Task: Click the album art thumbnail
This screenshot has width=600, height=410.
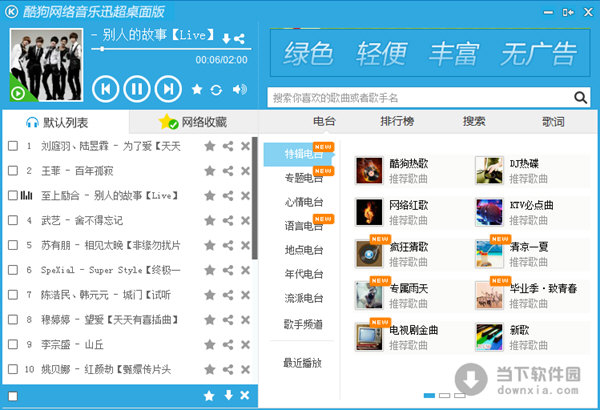Action: (x=46, y=65)
